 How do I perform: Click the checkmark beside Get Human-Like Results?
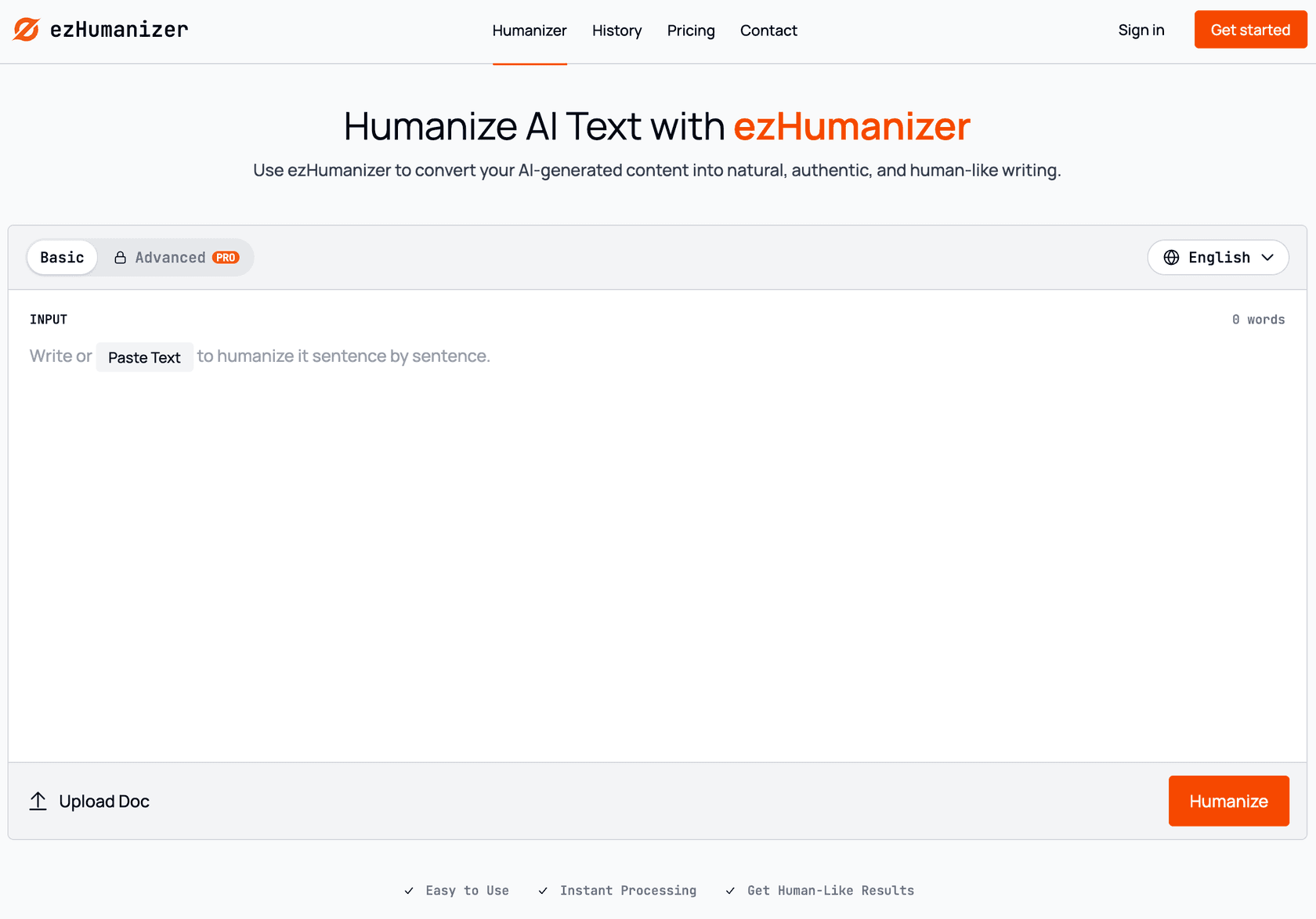(730, 891)
